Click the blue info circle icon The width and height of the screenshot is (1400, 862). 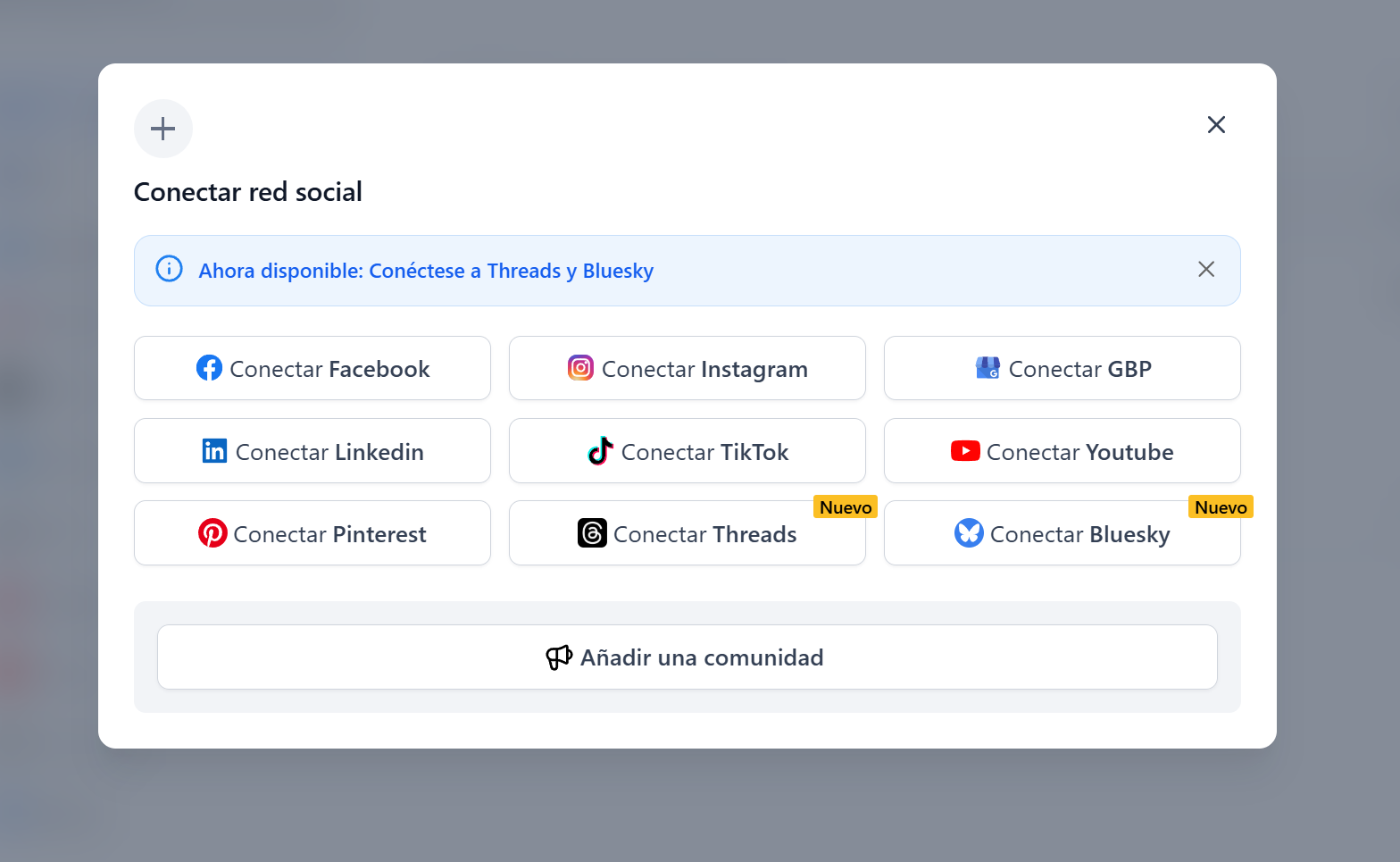coord(170,269)
